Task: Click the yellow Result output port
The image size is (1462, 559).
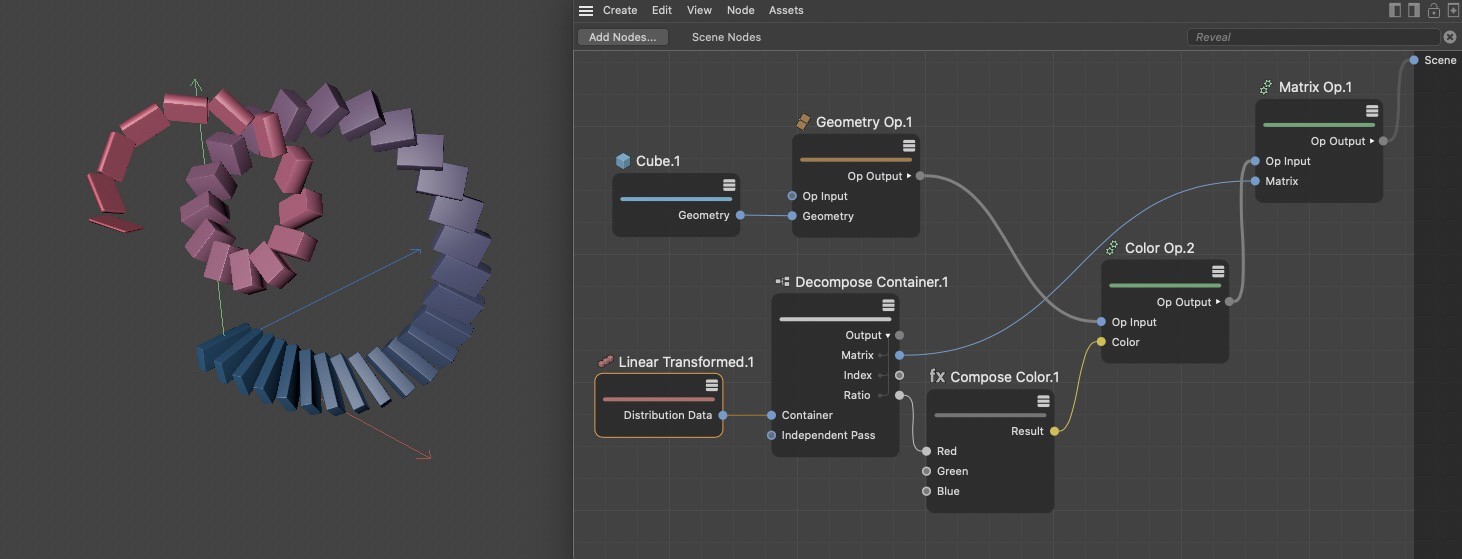Action: click(1055, 431)
